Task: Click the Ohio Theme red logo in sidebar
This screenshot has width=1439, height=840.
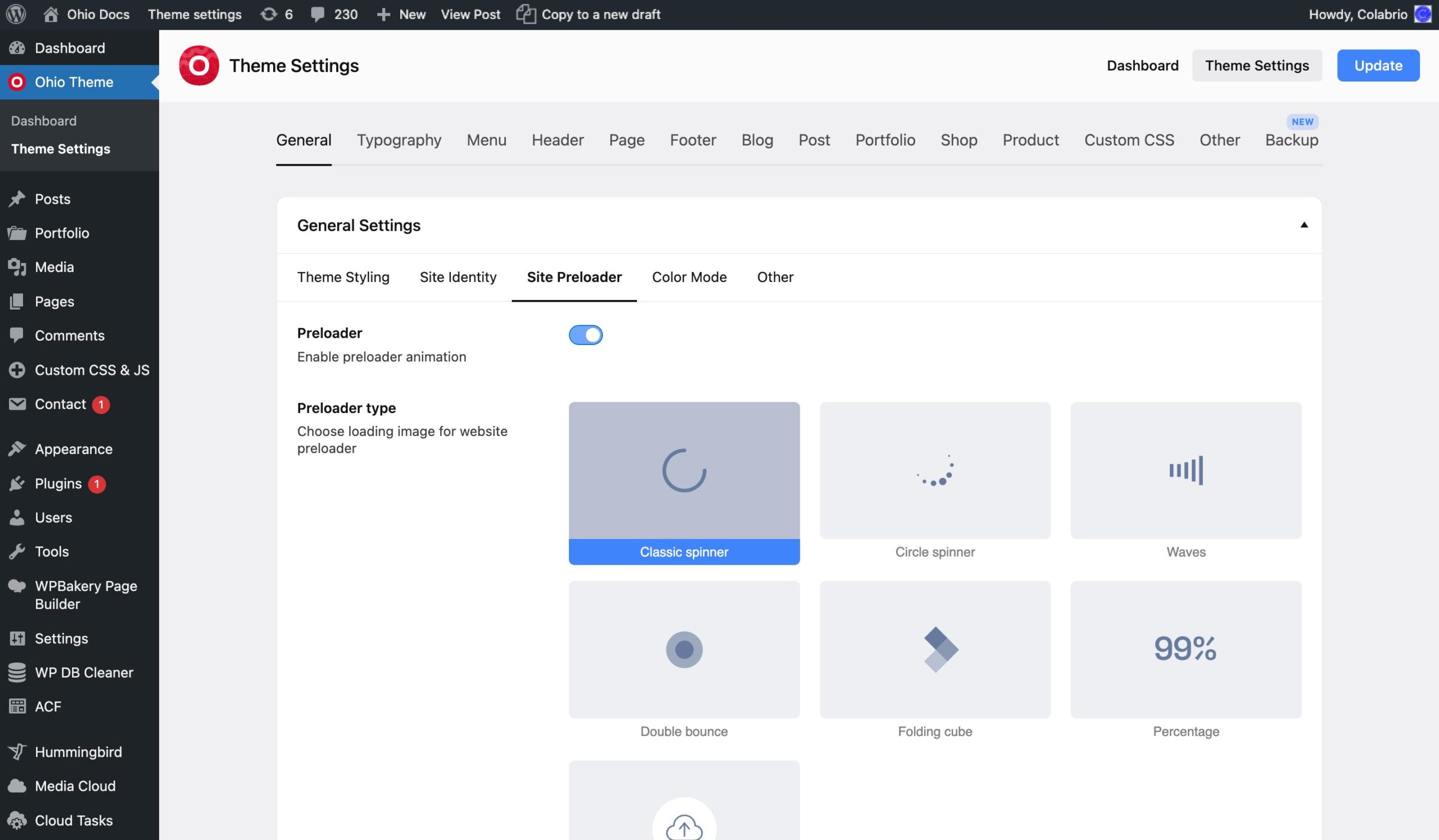Action: pyautogui.click(x=17, y=82)
